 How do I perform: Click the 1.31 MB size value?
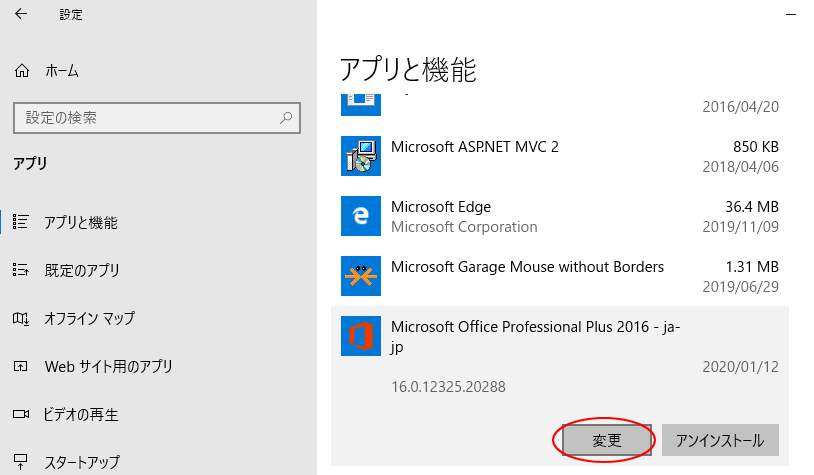click(x=752, y=267)
